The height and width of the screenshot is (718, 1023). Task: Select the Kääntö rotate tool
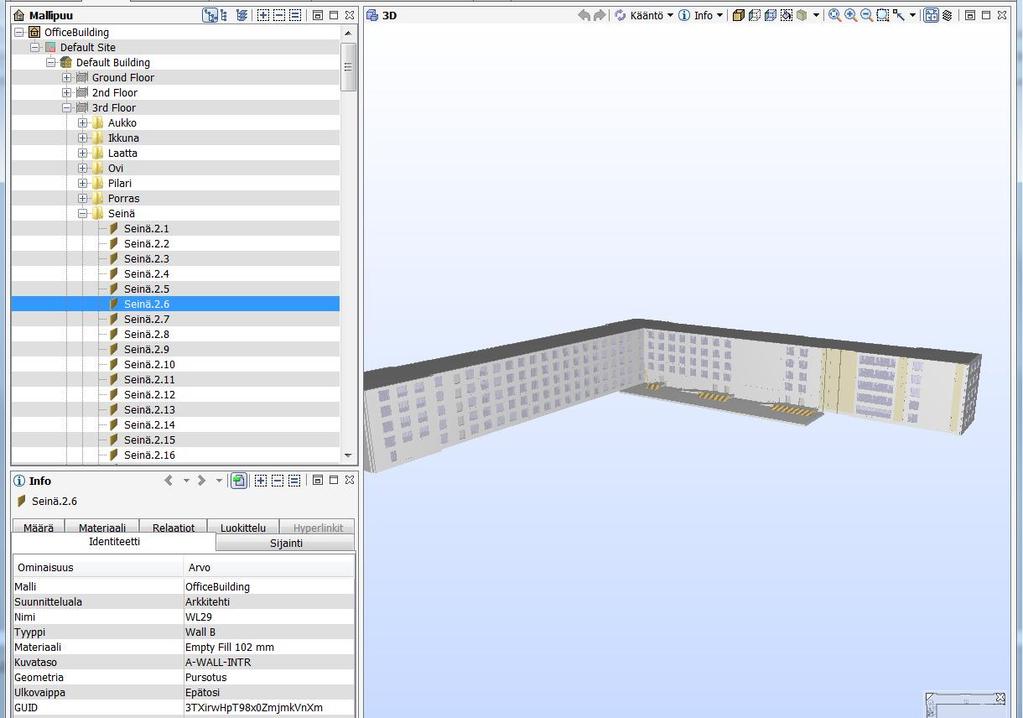pyautogui.click(x=639, y=15)
